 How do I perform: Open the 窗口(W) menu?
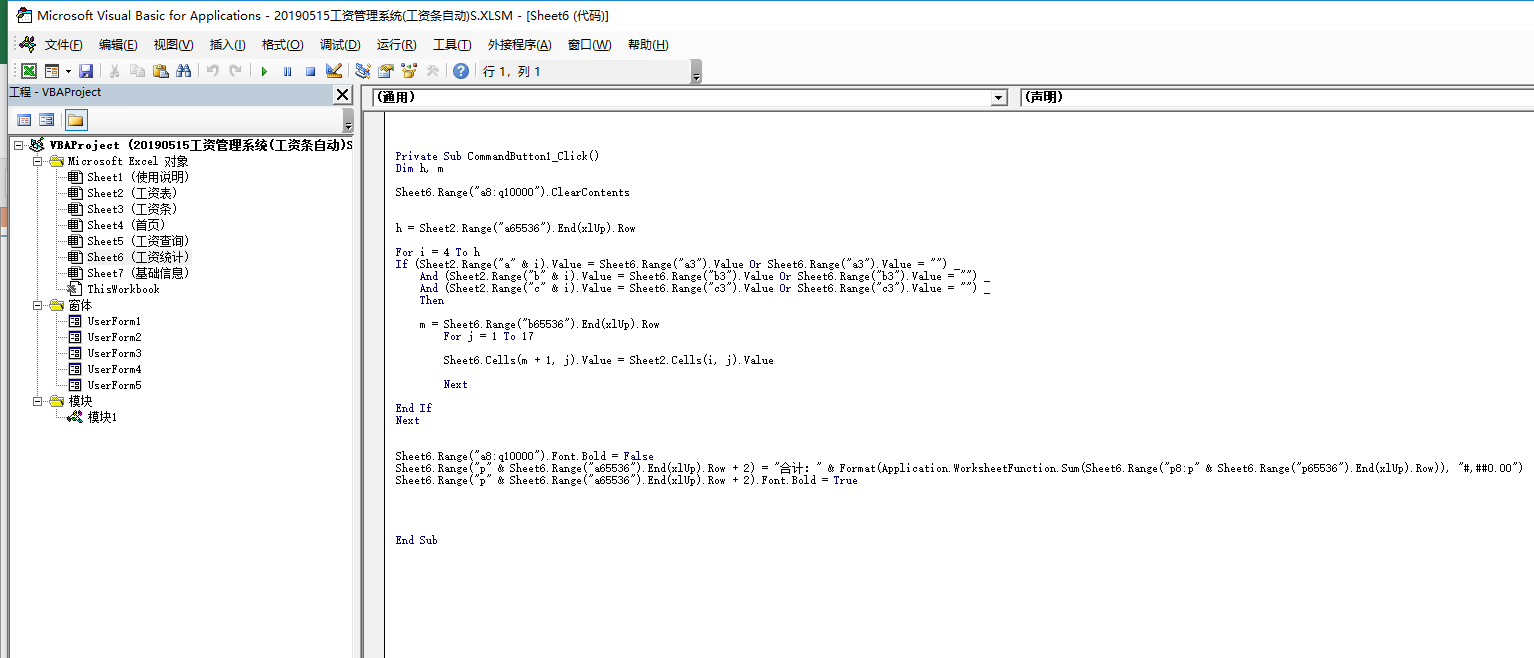pos(589,45)
